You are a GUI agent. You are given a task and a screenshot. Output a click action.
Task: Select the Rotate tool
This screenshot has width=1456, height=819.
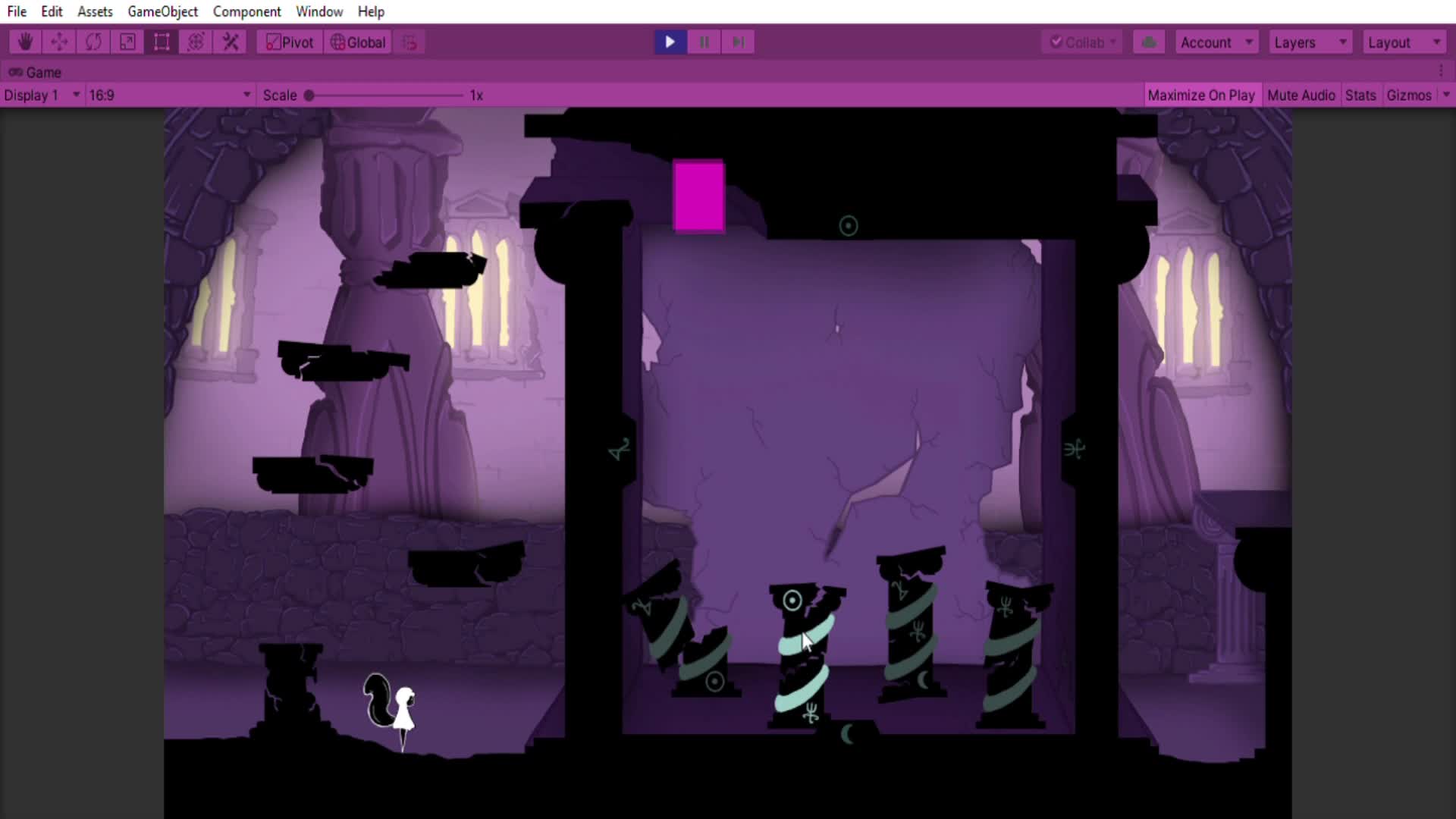(x=93, y=42)
